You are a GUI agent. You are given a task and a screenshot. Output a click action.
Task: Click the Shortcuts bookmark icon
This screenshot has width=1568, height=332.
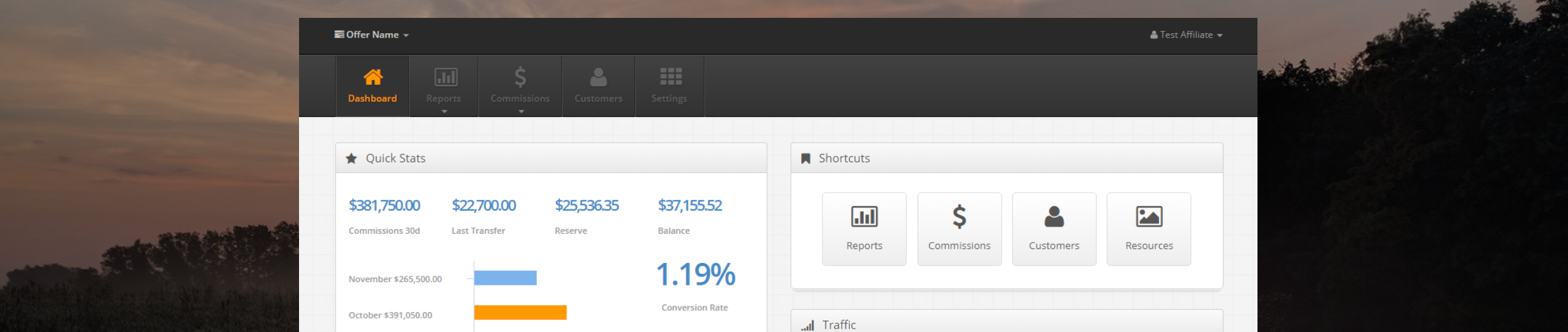click(x=806, y=158)
